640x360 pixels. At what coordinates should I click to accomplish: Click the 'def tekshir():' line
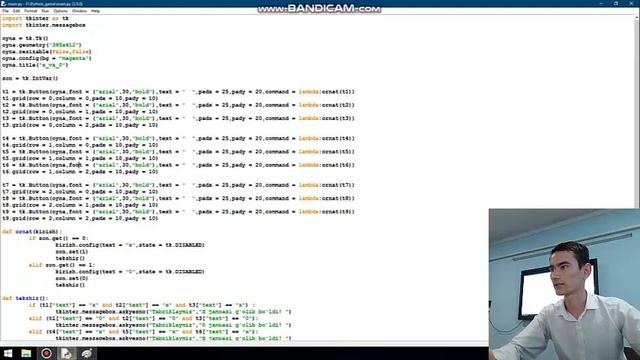coord(25,298)
